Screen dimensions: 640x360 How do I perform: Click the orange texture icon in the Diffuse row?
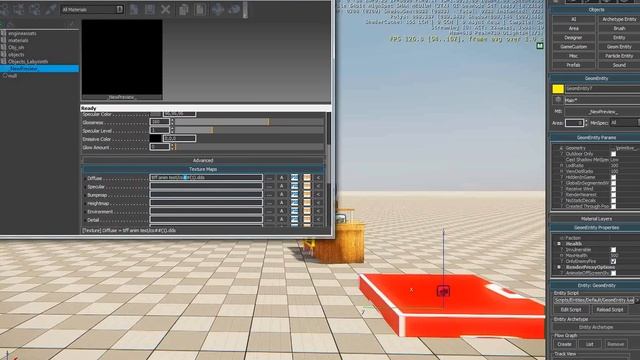pyautogui.click(x=307, y=178)
